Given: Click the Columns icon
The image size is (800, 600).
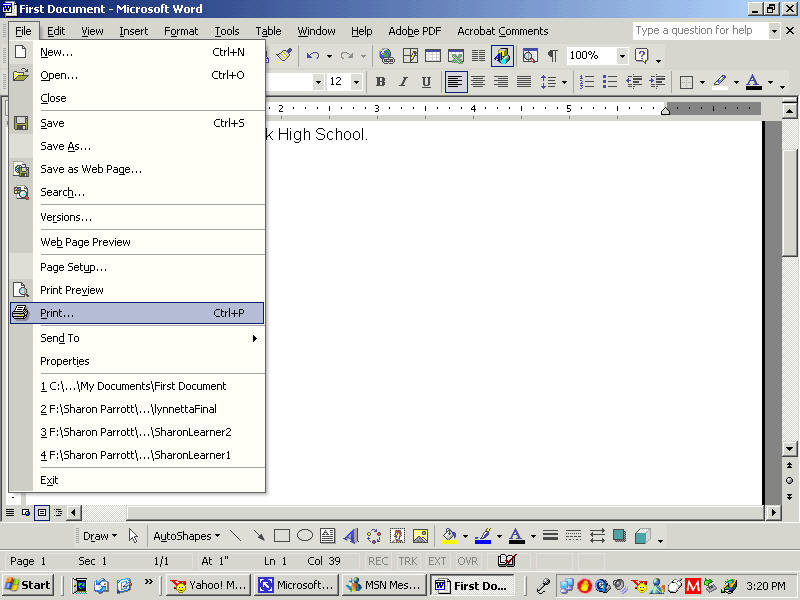Looking at the screenshot, I should (x=479, y=55).
